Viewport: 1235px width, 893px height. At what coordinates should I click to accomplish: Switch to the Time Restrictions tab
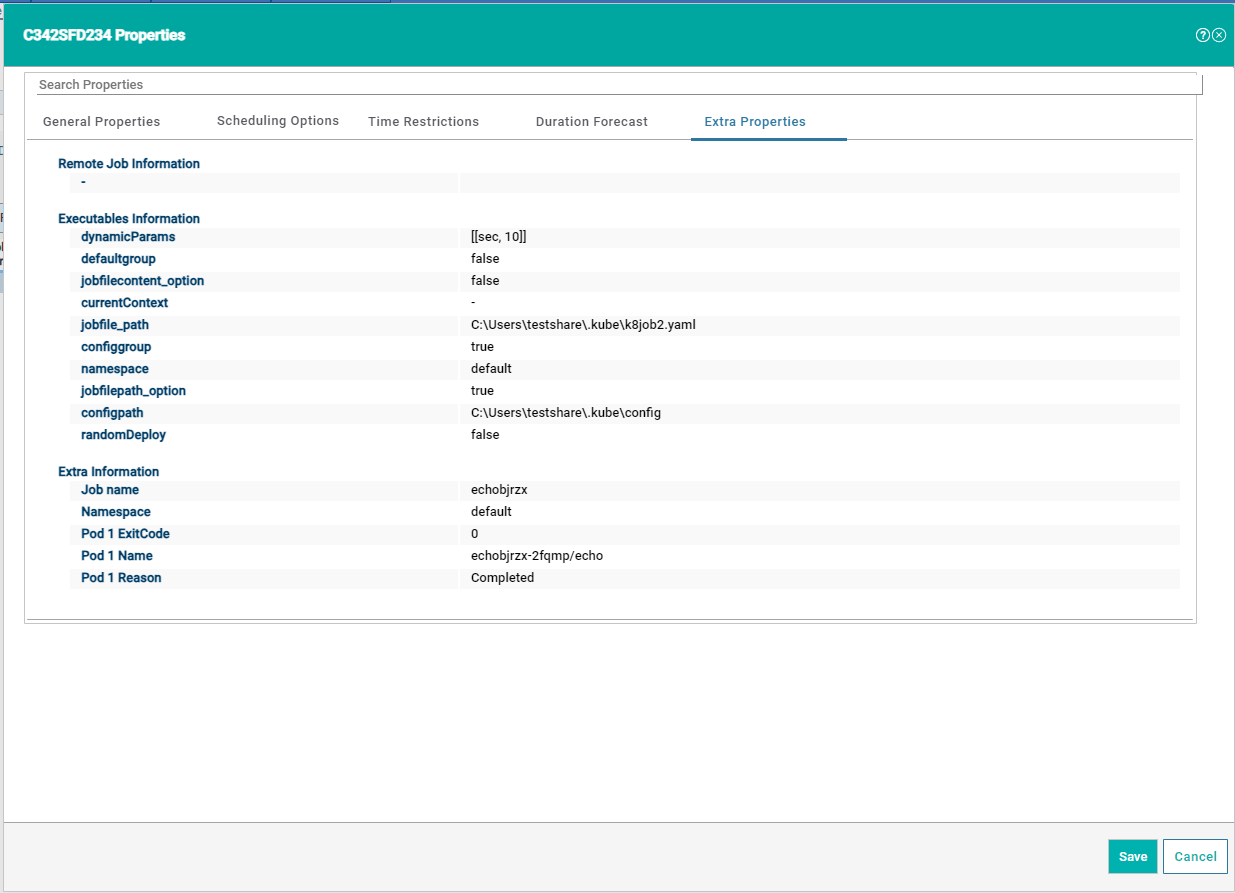click(x=423, y=121)
